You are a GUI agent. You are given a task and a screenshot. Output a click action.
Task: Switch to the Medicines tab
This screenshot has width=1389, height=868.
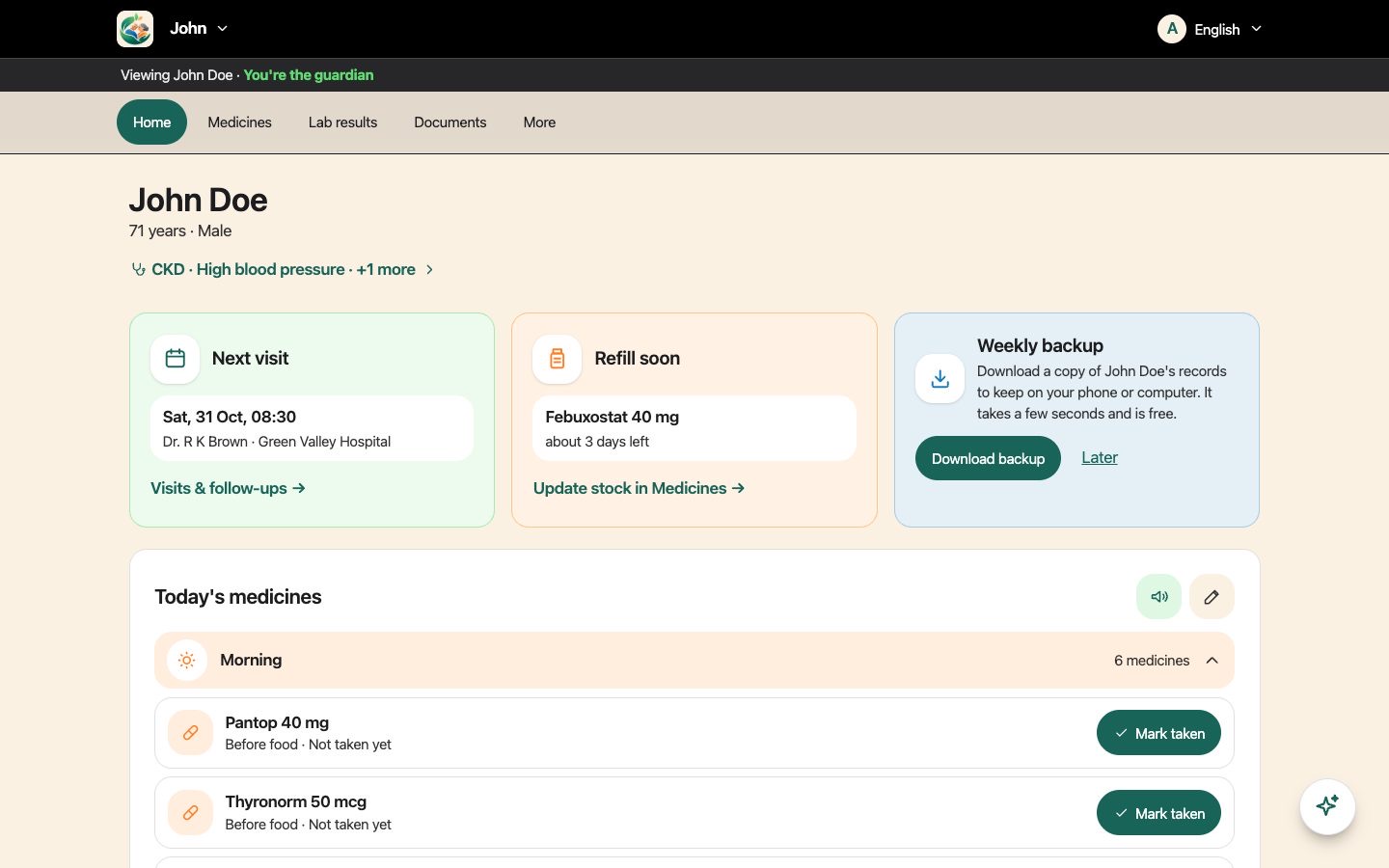tap(239, 122)
